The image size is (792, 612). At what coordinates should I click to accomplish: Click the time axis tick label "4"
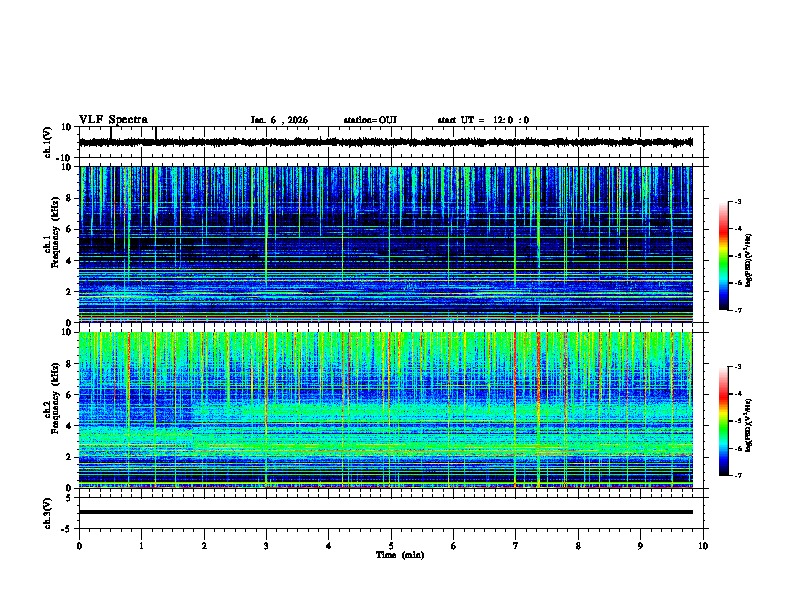[329, 546]
